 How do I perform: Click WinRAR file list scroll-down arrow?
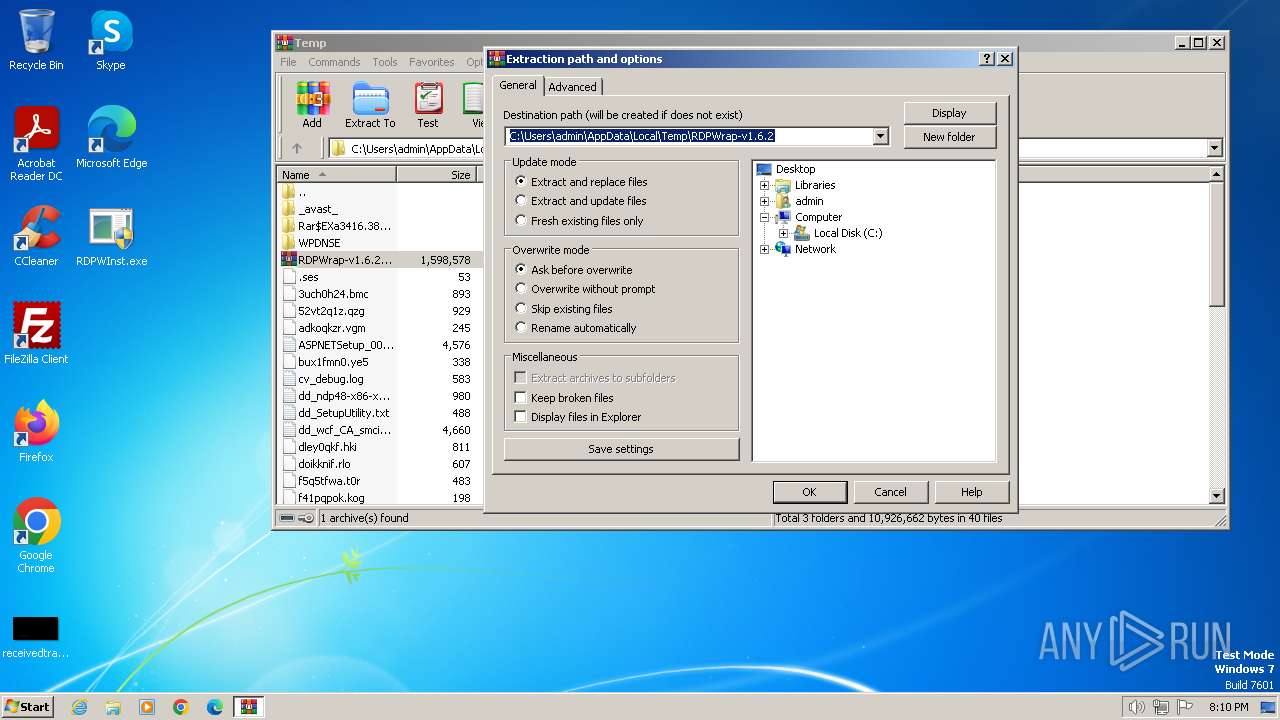tap(1217, 496)
